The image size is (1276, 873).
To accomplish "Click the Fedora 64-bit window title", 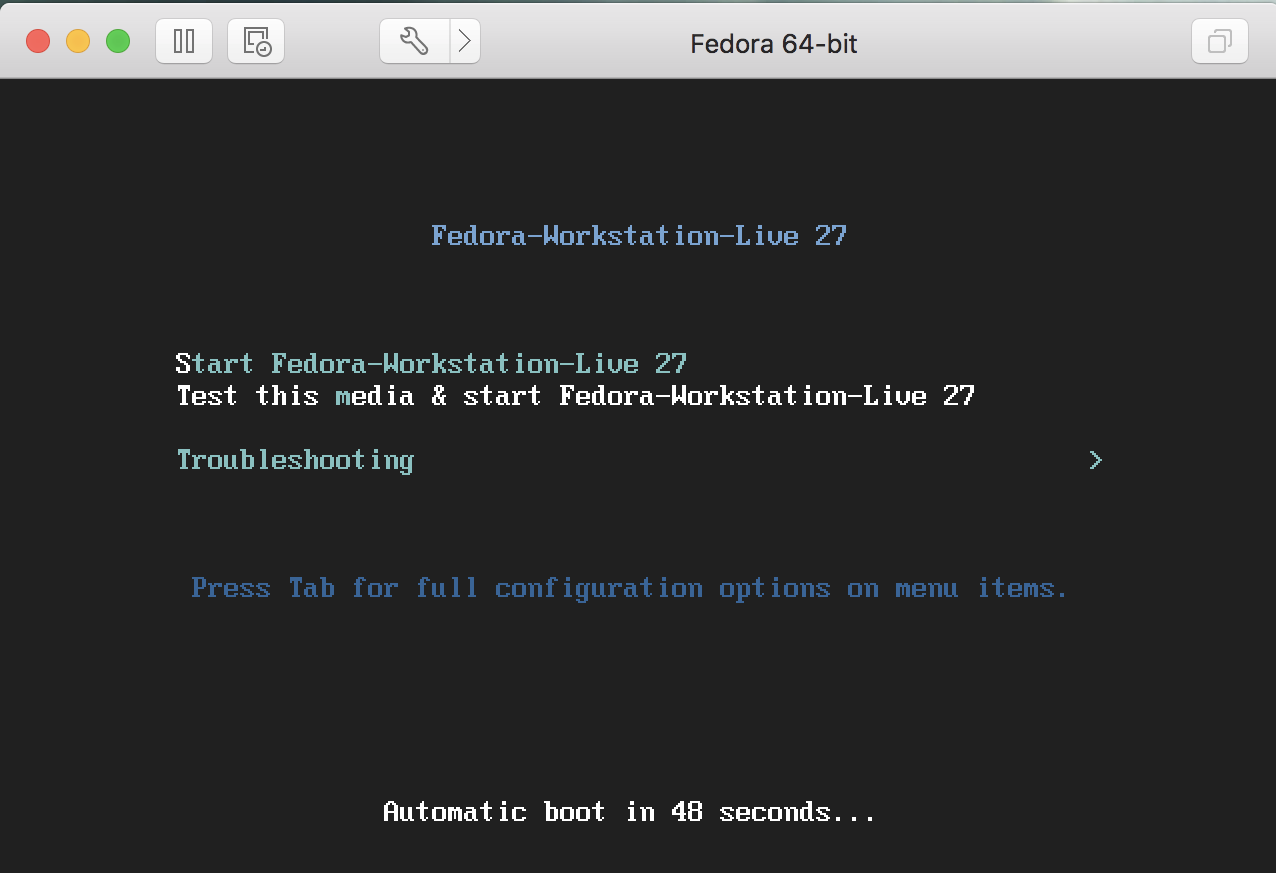I will click(773, 44).
